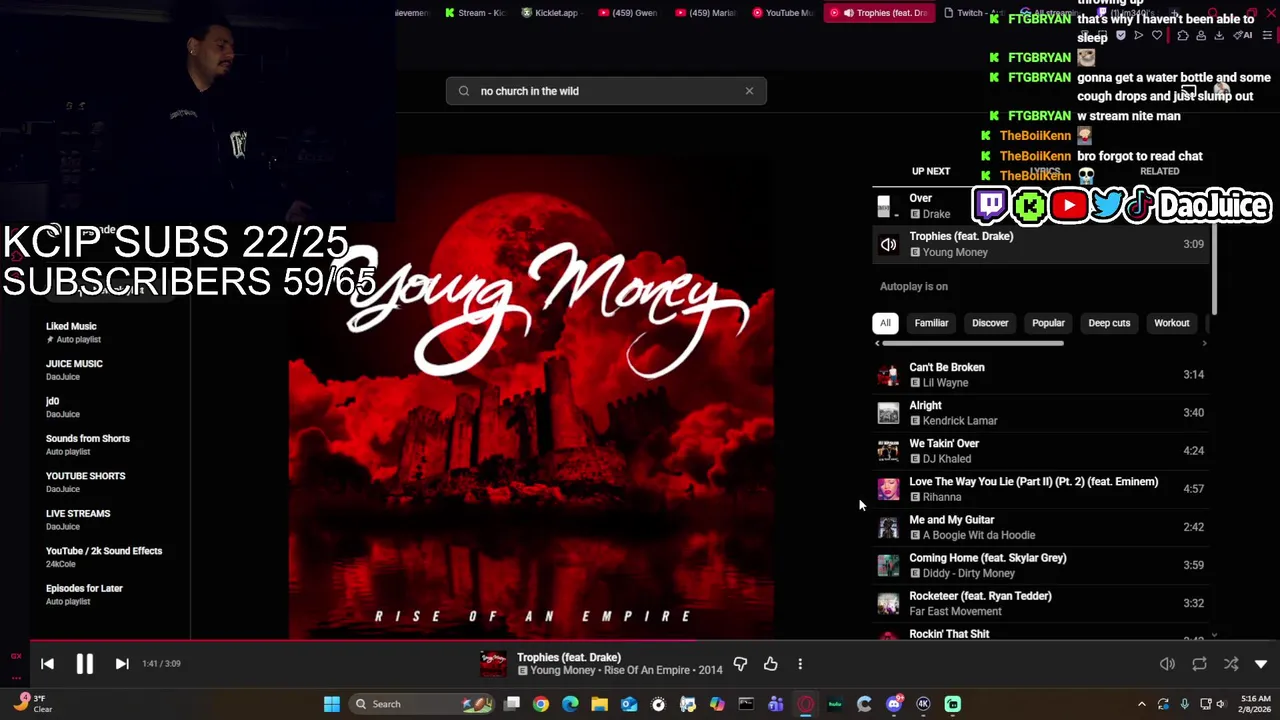Open the clock showing 5:16 AM

point(1255,704)
